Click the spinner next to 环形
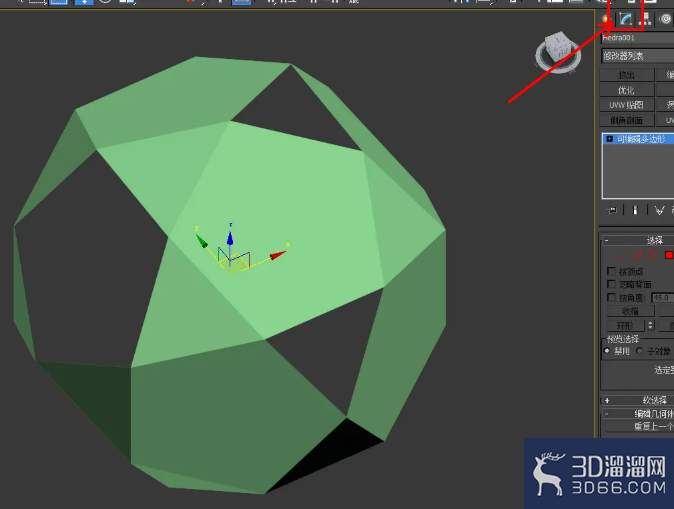 [650, 325]
